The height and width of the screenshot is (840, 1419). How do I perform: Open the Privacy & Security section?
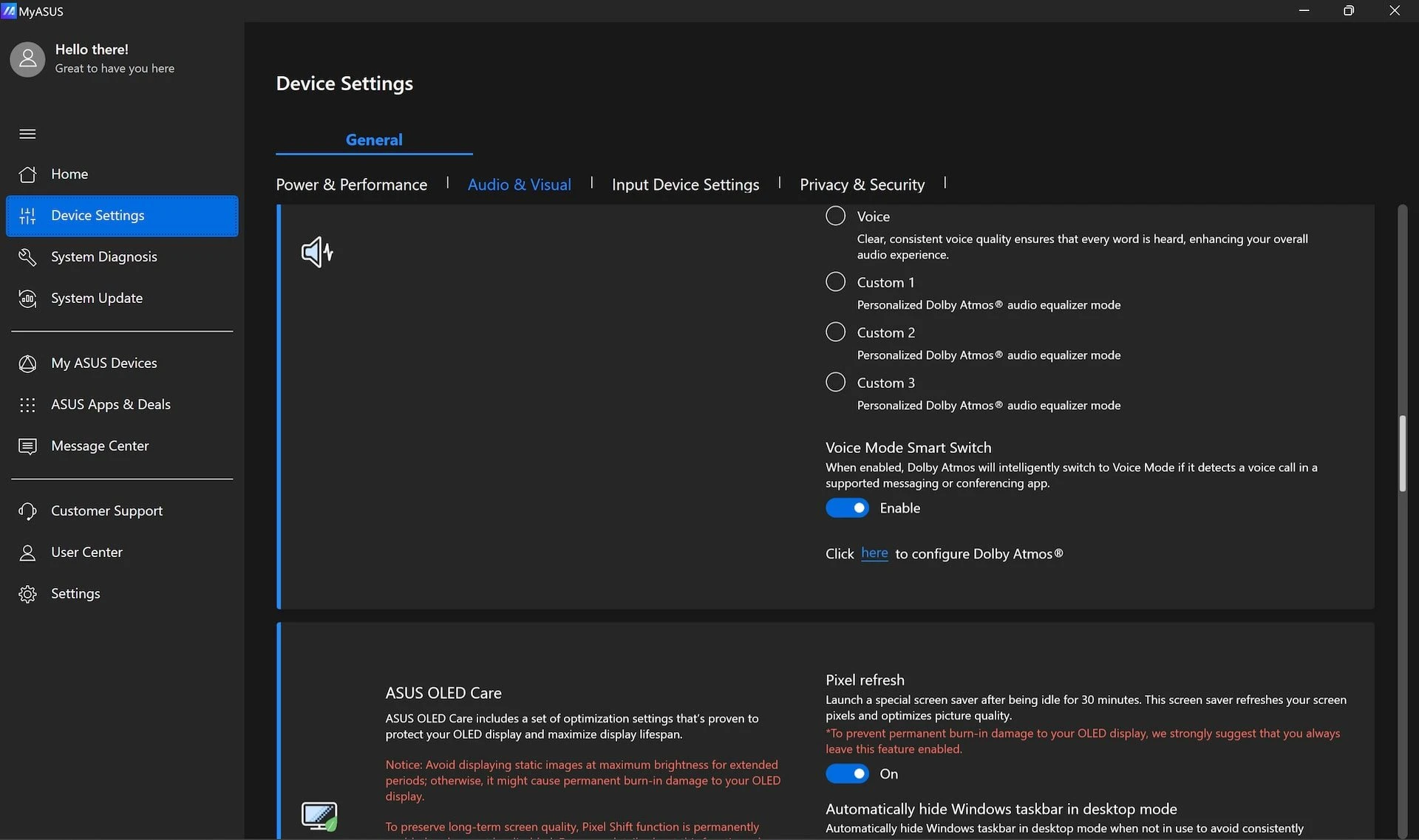coord(862,185)
